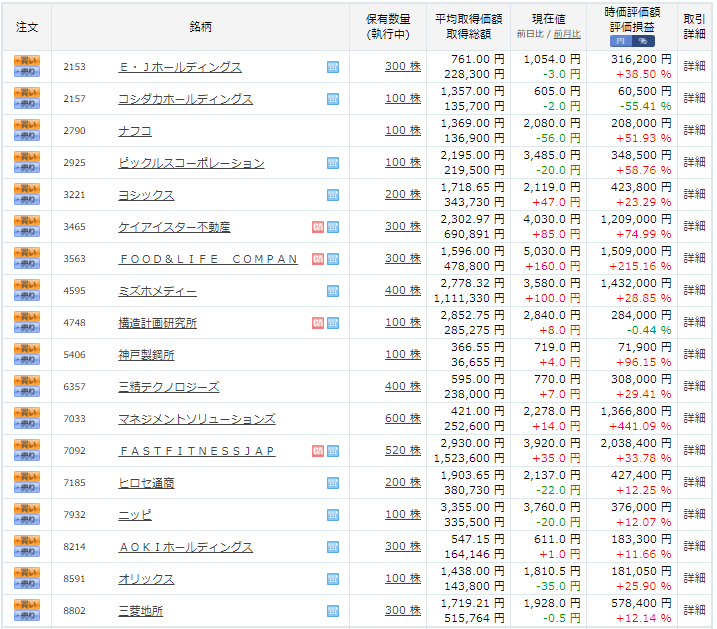This screenshot has width=717, height=629.
Task: Click the 買い buy button for 神戸製鋼所
Action: pyautogui.click(x=27, y=349)
